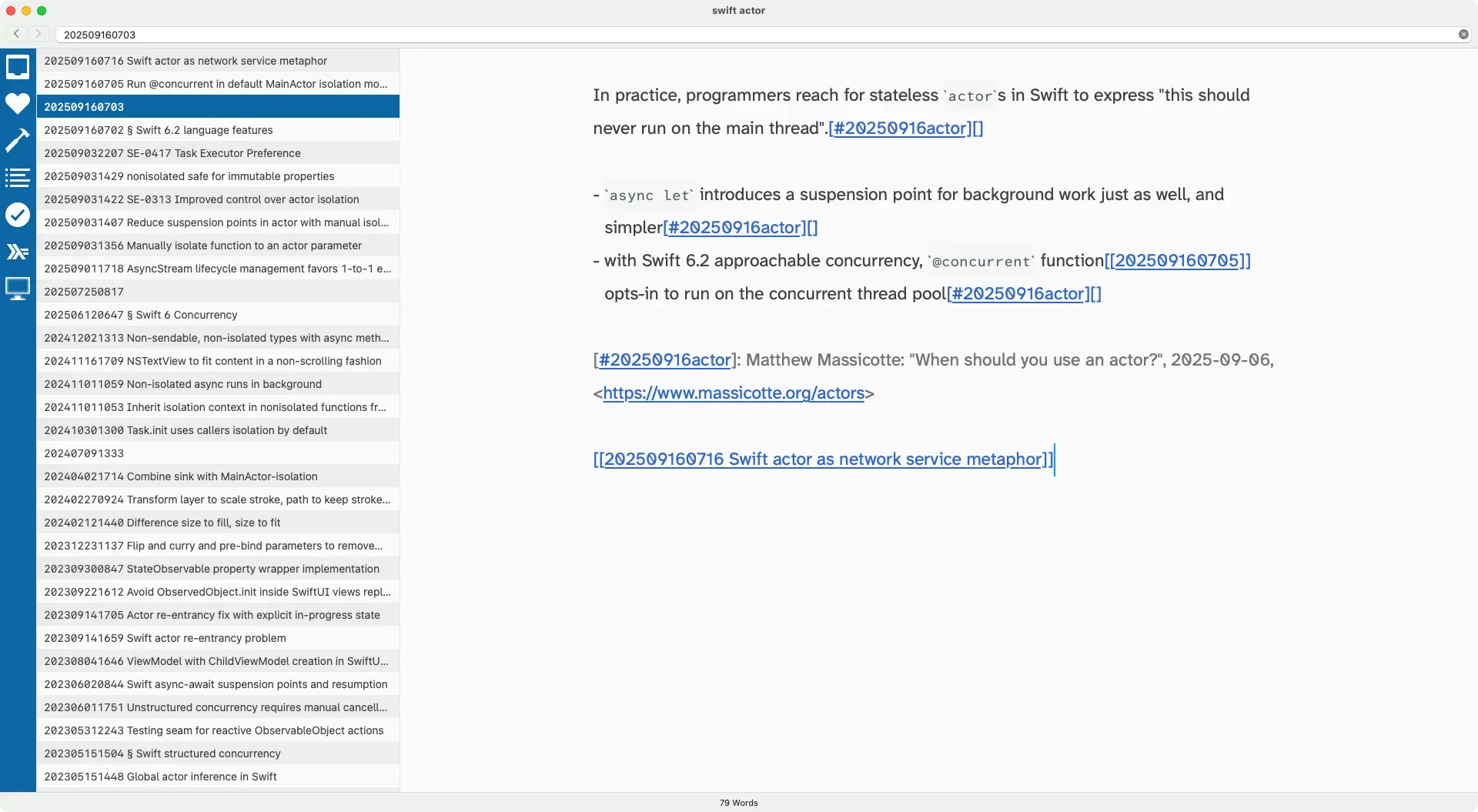Screen dimensions: 1478x812
Task: Open note Reduce suspension points in actor
Action: 218,222
